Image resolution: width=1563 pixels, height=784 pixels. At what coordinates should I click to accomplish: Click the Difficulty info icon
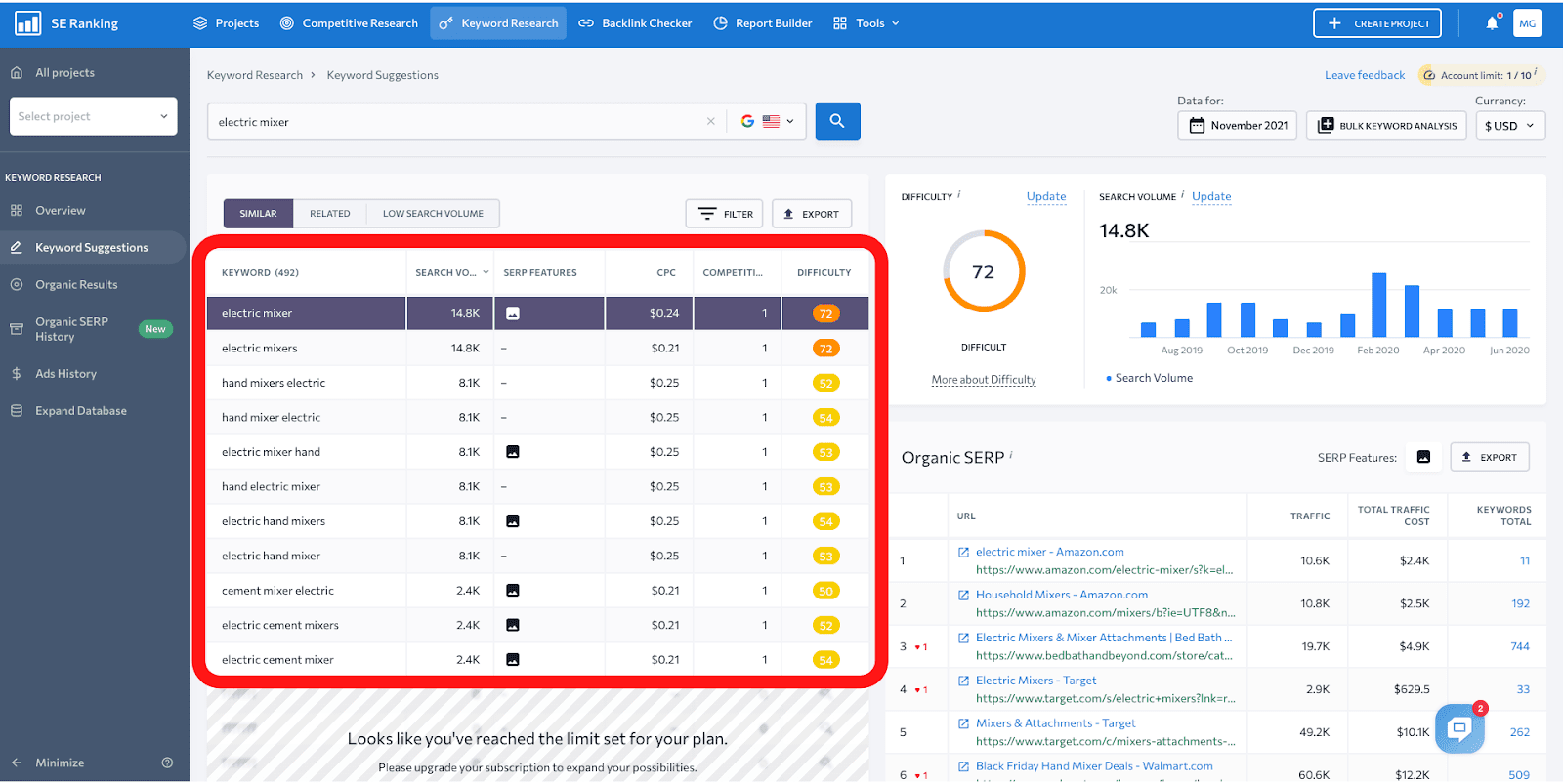pyautogui.click(x=959, y=194)
